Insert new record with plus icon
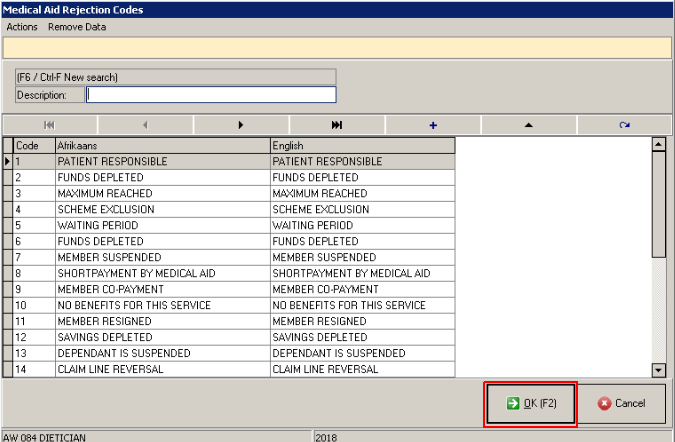This screenshot has height=442, width=675. [433, 125]
